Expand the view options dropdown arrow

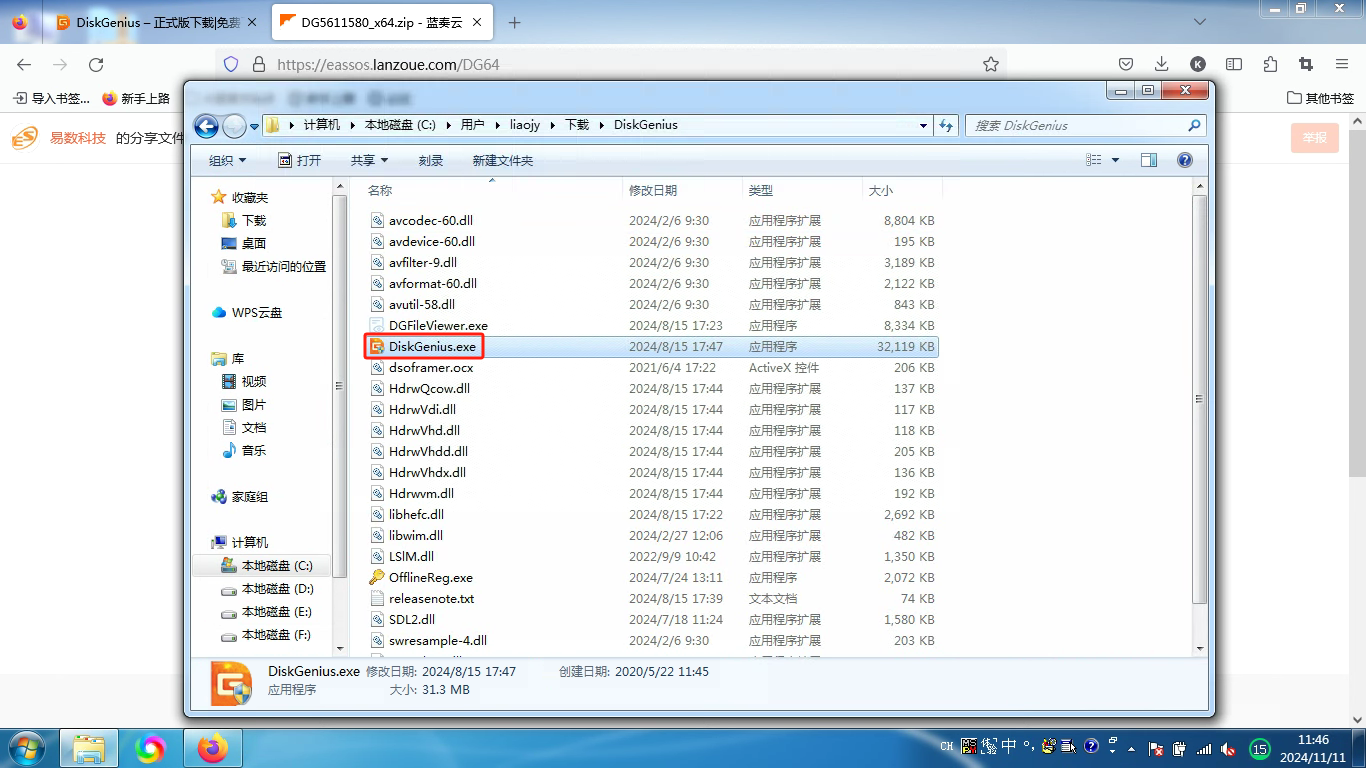click(x=1116, y=160)
